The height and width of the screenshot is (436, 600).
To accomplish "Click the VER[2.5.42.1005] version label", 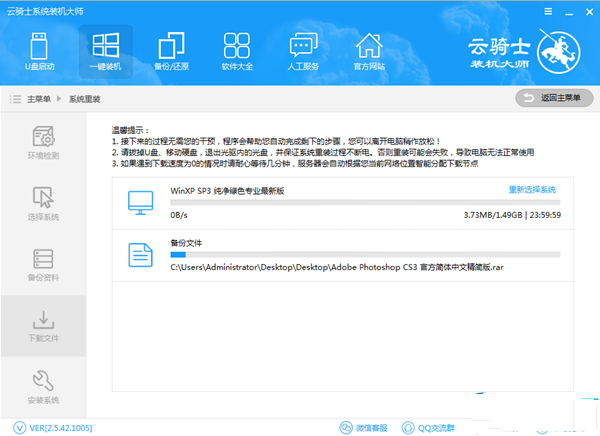I will 61,428.
